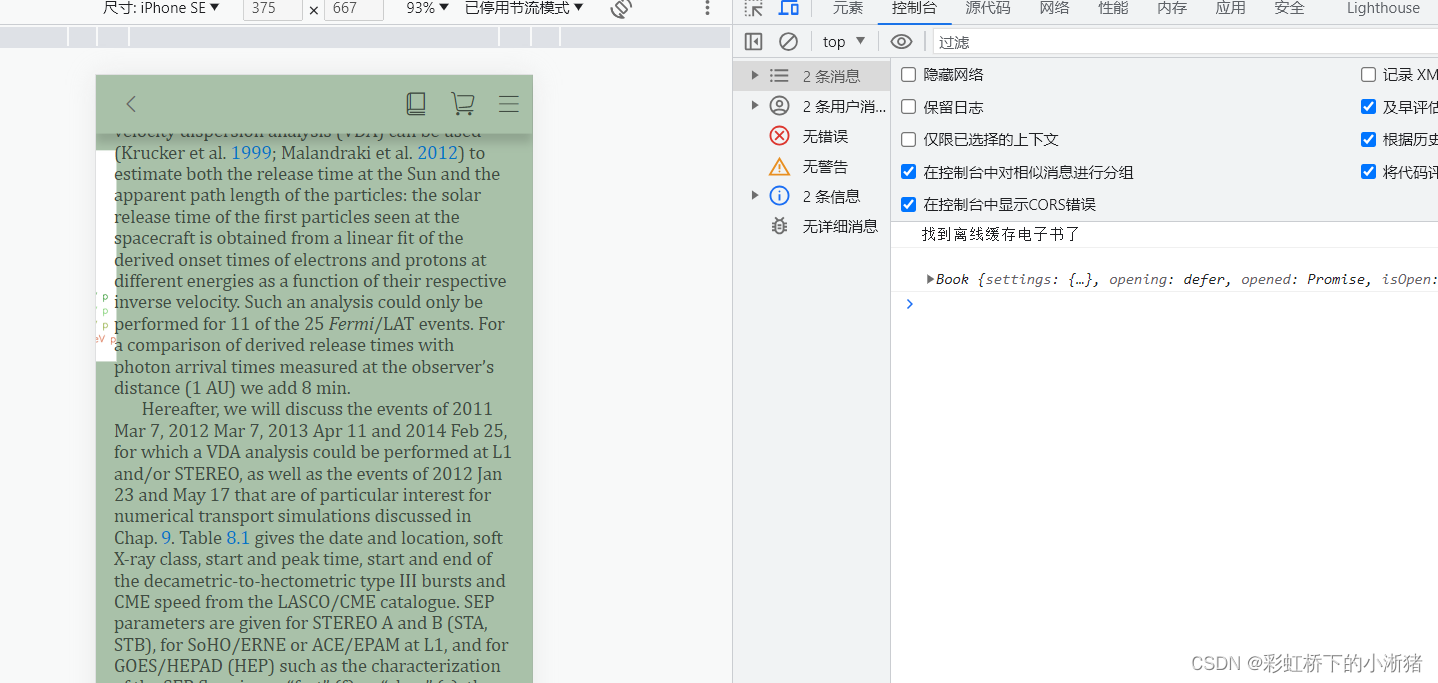Expand the 2 条消息 group
This screenshot has width=1438, height=683.
pos(755,76)
